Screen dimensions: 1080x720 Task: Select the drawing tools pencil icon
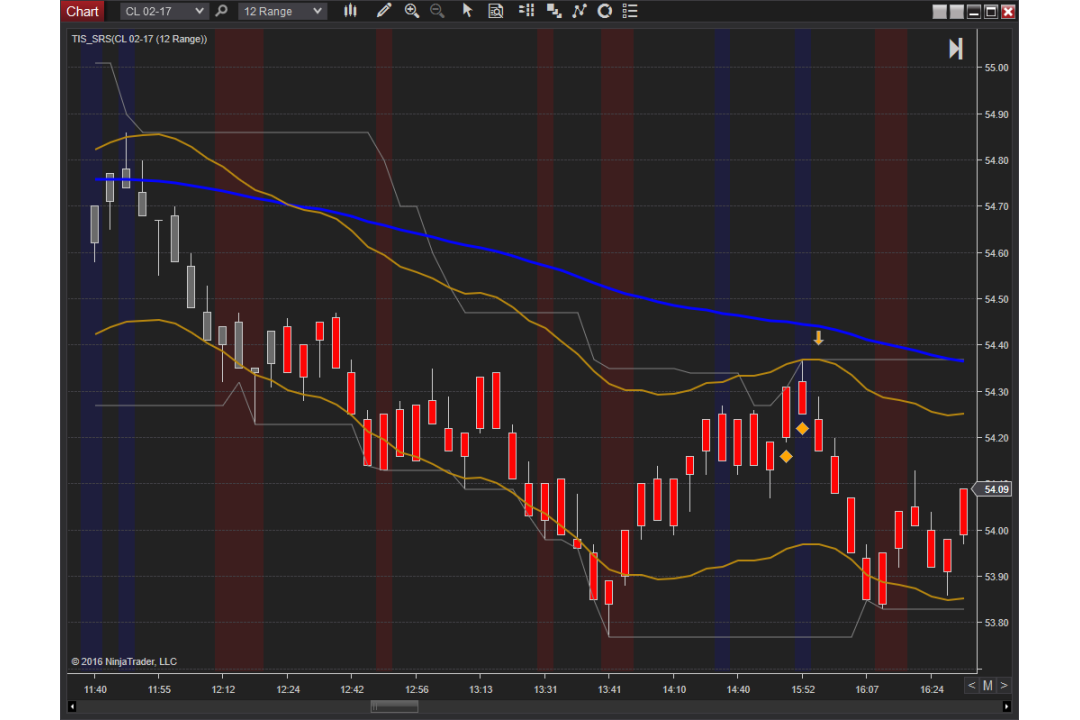[x=384, y=10]
